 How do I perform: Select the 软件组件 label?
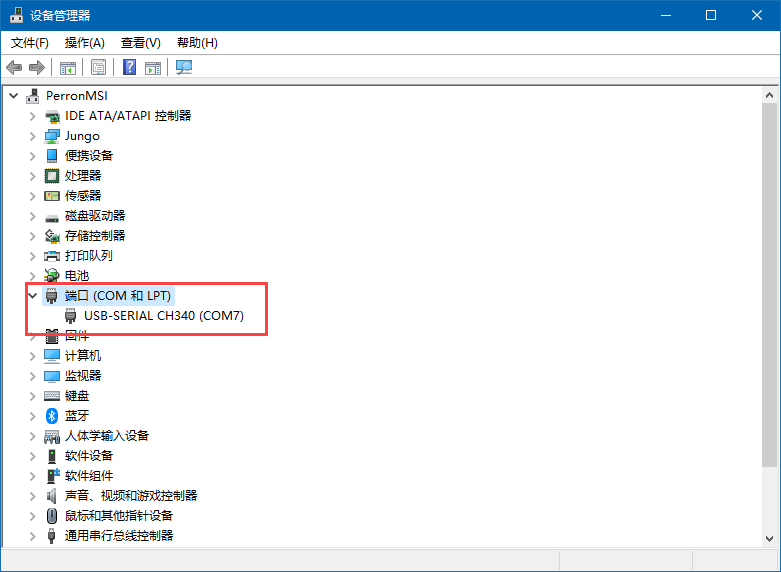89,476
